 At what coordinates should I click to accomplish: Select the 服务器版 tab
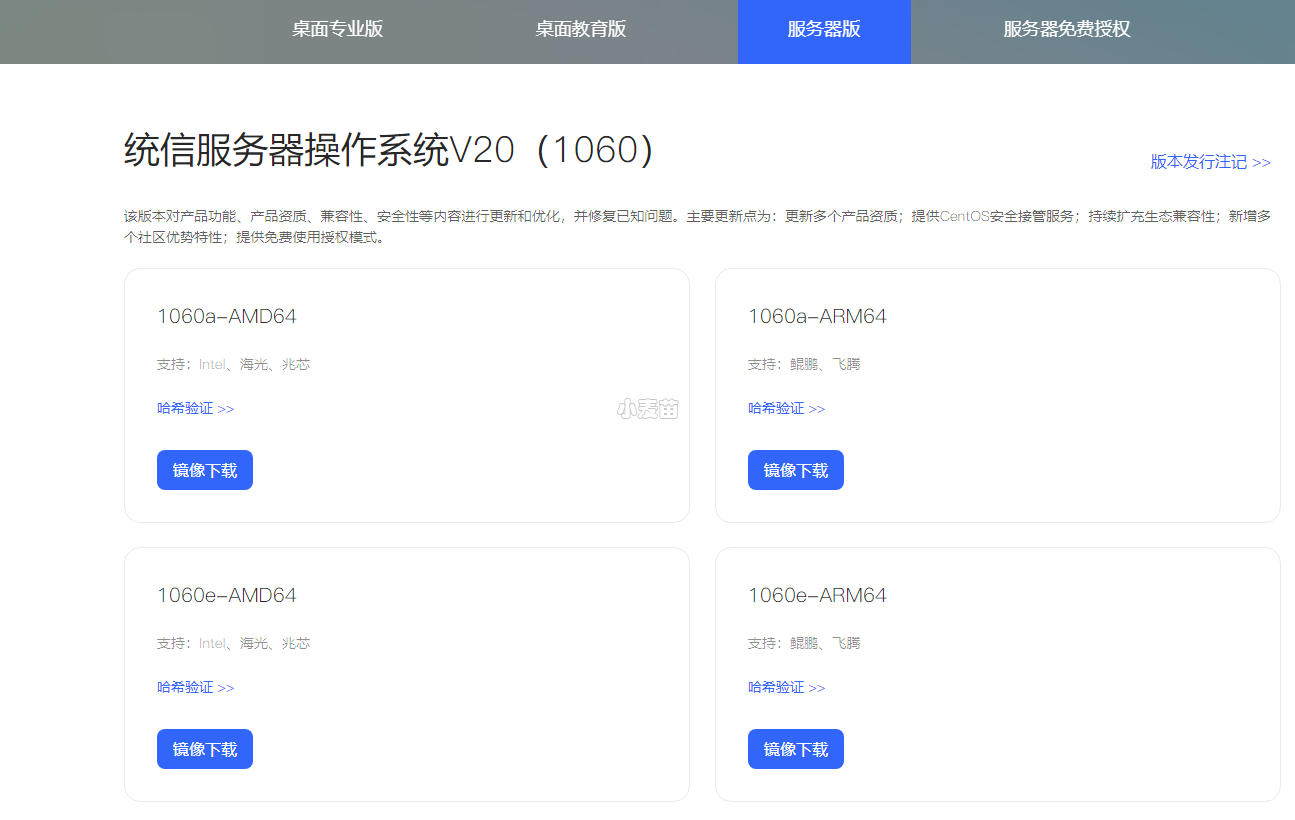[824, 30]
